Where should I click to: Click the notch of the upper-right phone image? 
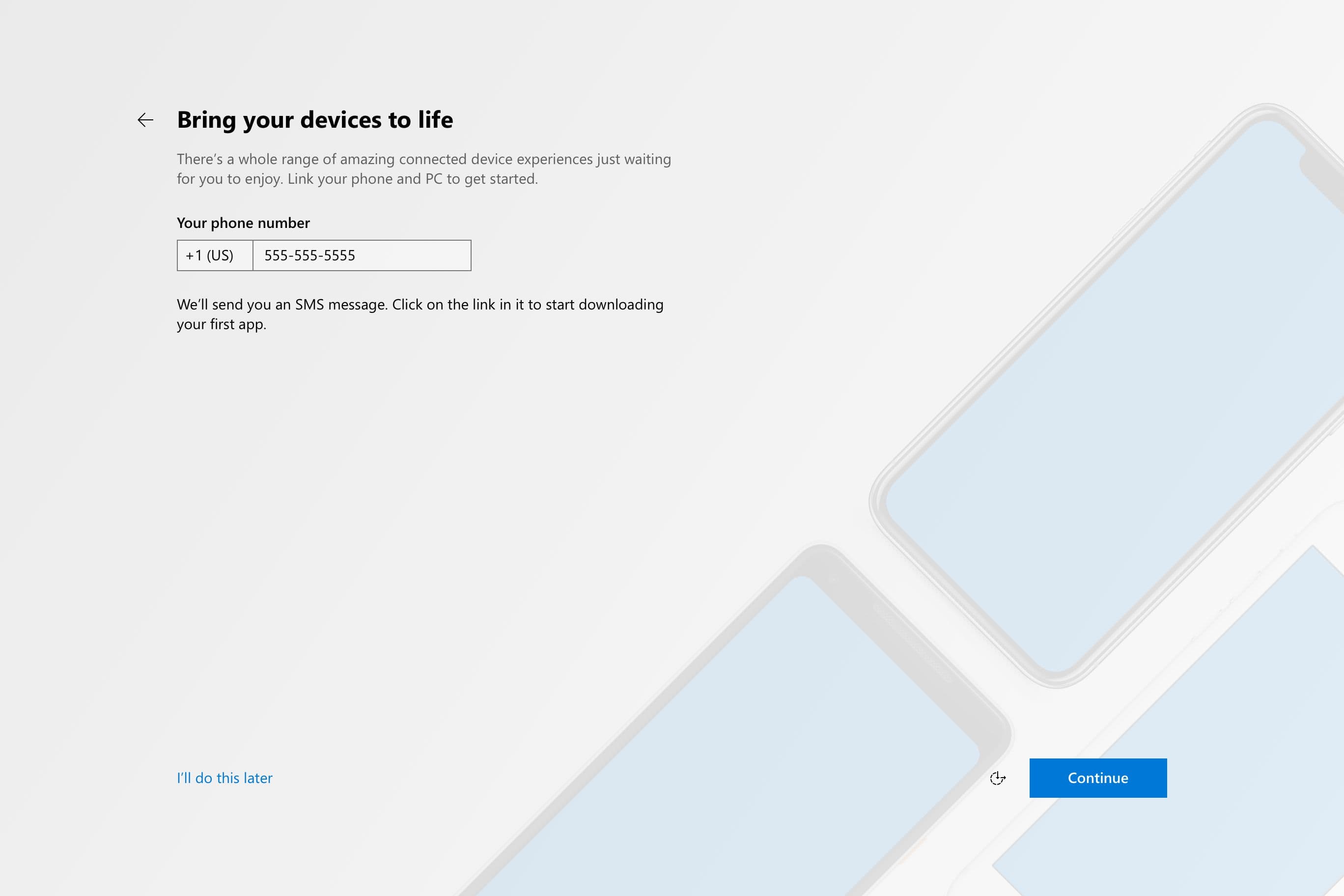pos(1320,171)
